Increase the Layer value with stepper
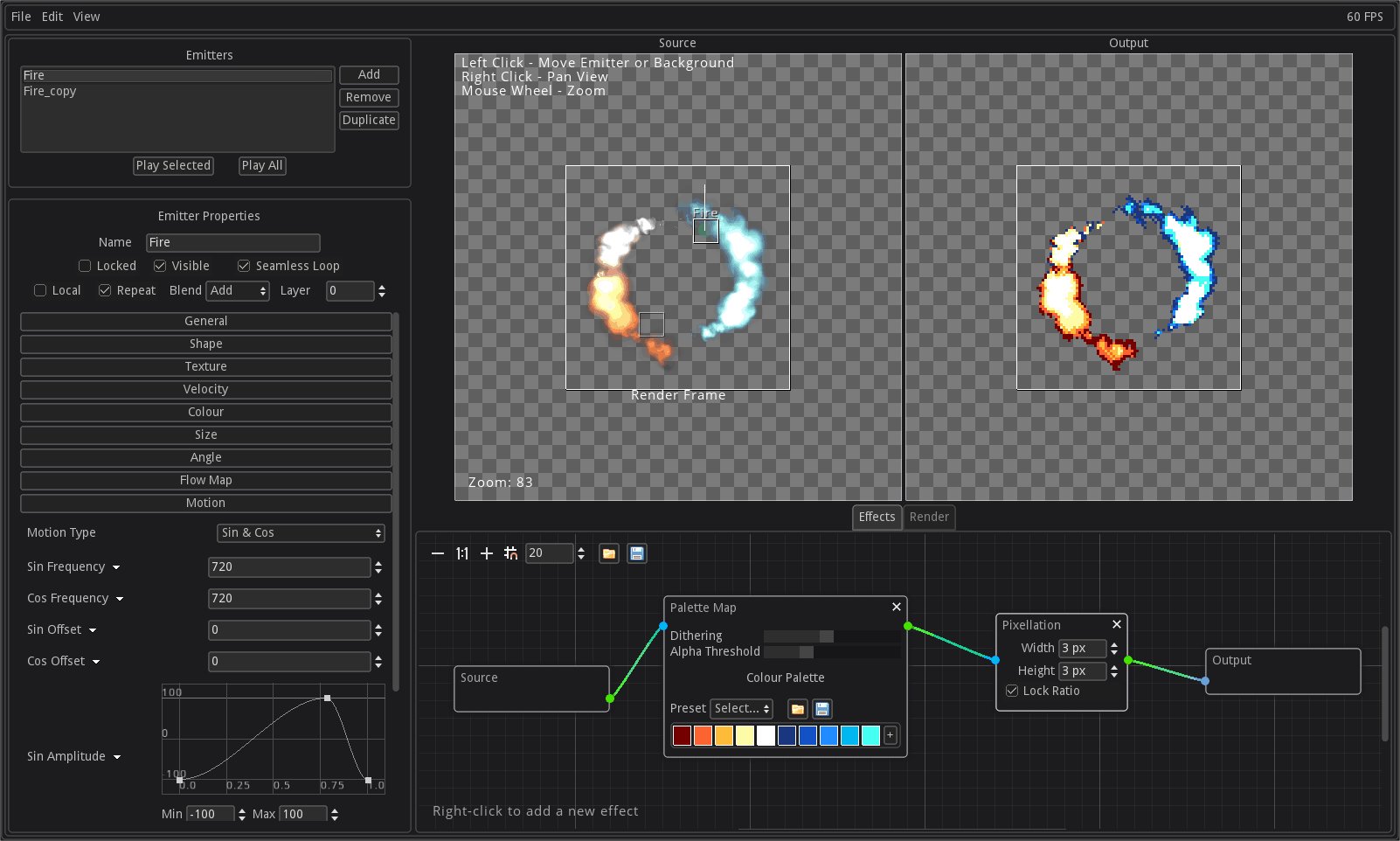1400x841 pixels. tap(382, 287)
